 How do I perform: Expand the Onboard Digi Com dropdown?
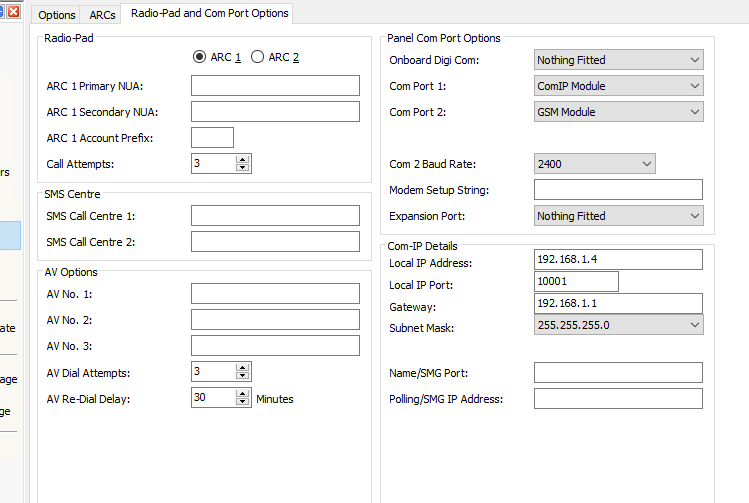pos(619,60)
